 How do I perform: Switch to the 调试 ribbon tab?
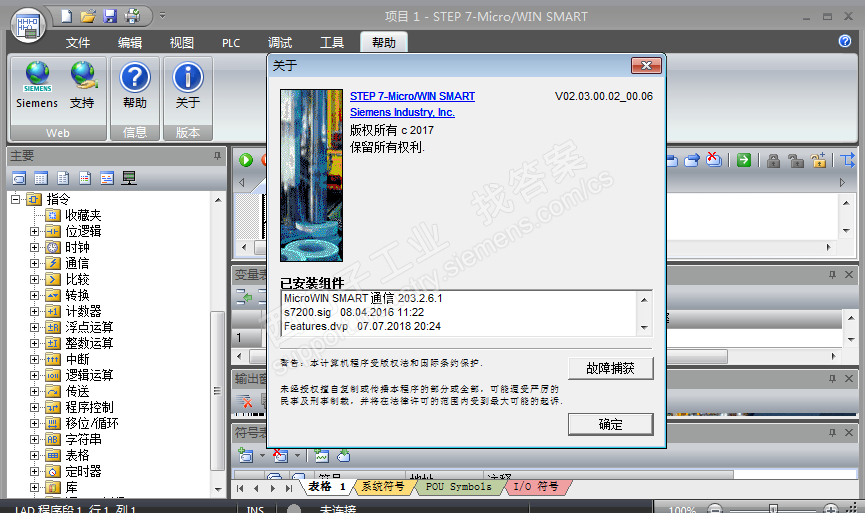point(280,42)
